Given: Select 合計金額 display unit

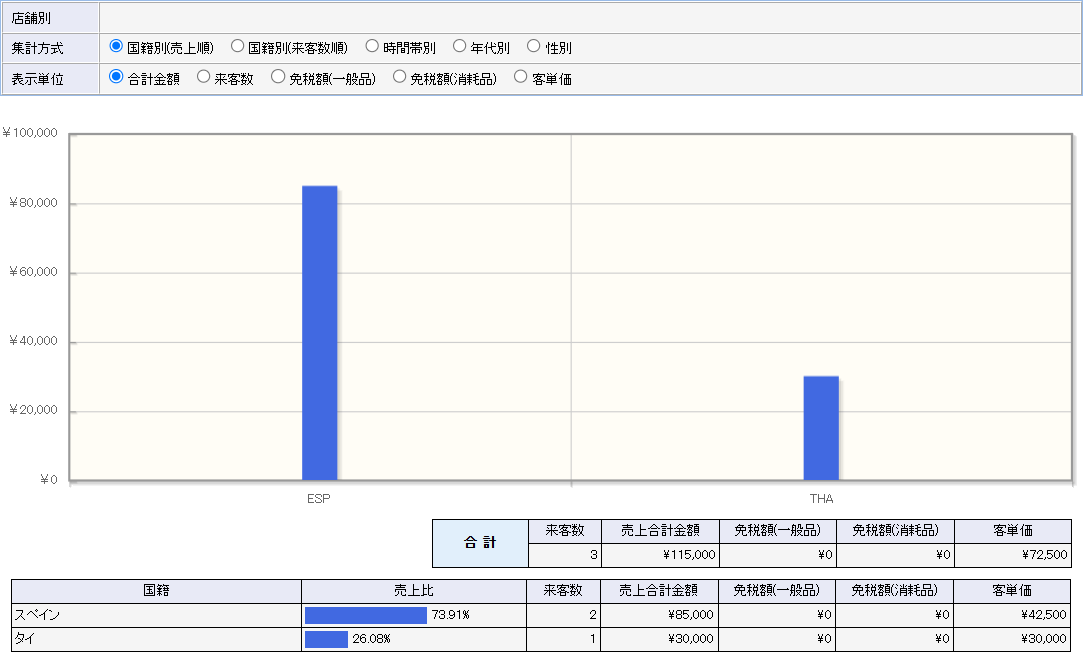Looking at the screenshot, I should pos(116,77).
